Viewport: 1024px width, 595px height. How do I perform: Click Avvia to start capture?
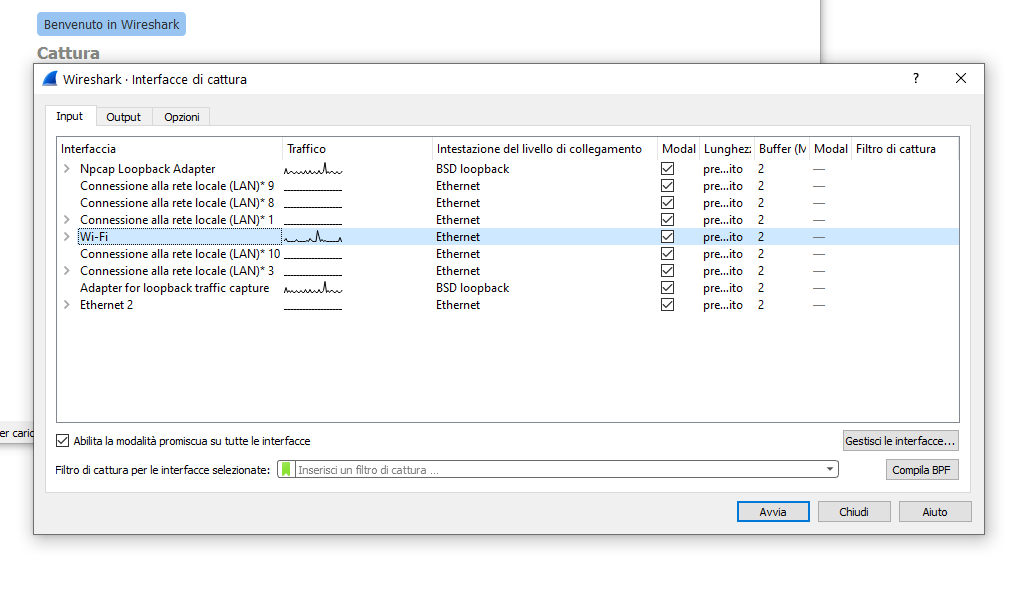(773, 512)
